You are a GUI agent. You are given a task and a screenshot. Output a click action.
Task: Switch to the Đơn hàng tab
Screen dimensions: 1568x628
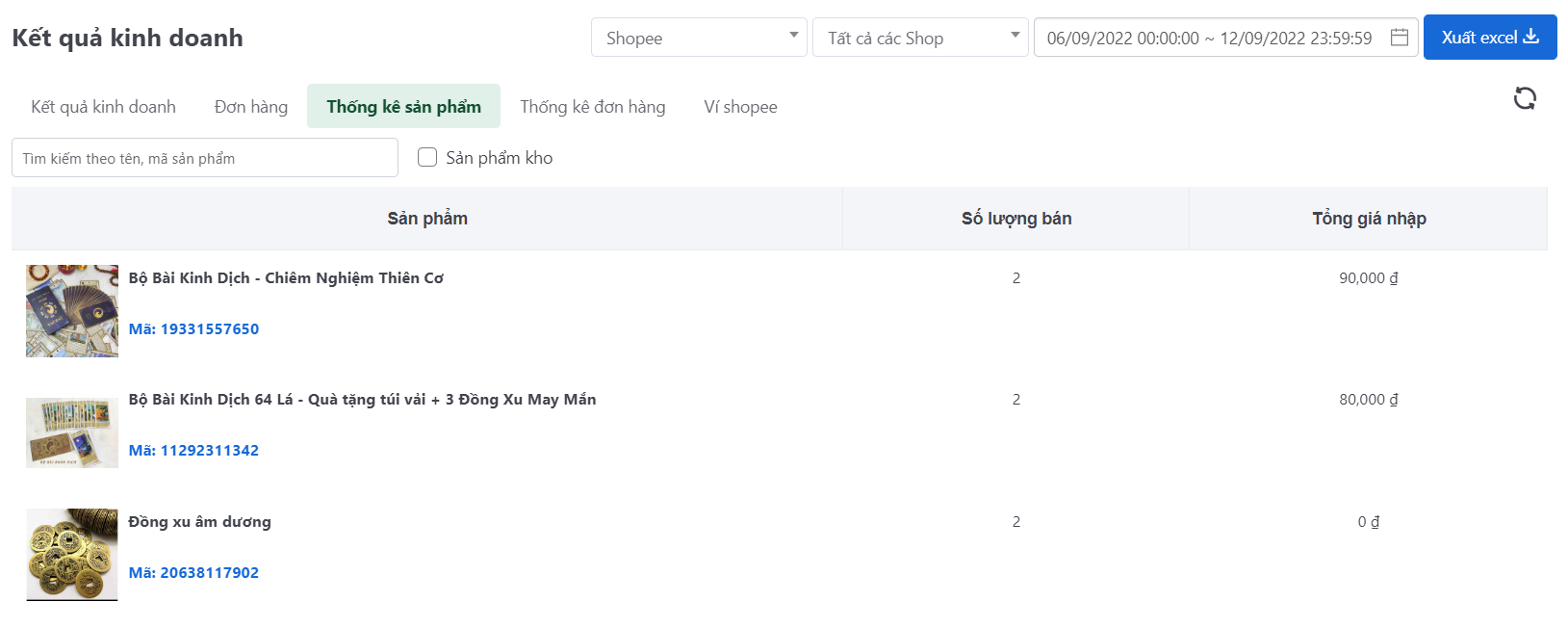pos(250,107)
